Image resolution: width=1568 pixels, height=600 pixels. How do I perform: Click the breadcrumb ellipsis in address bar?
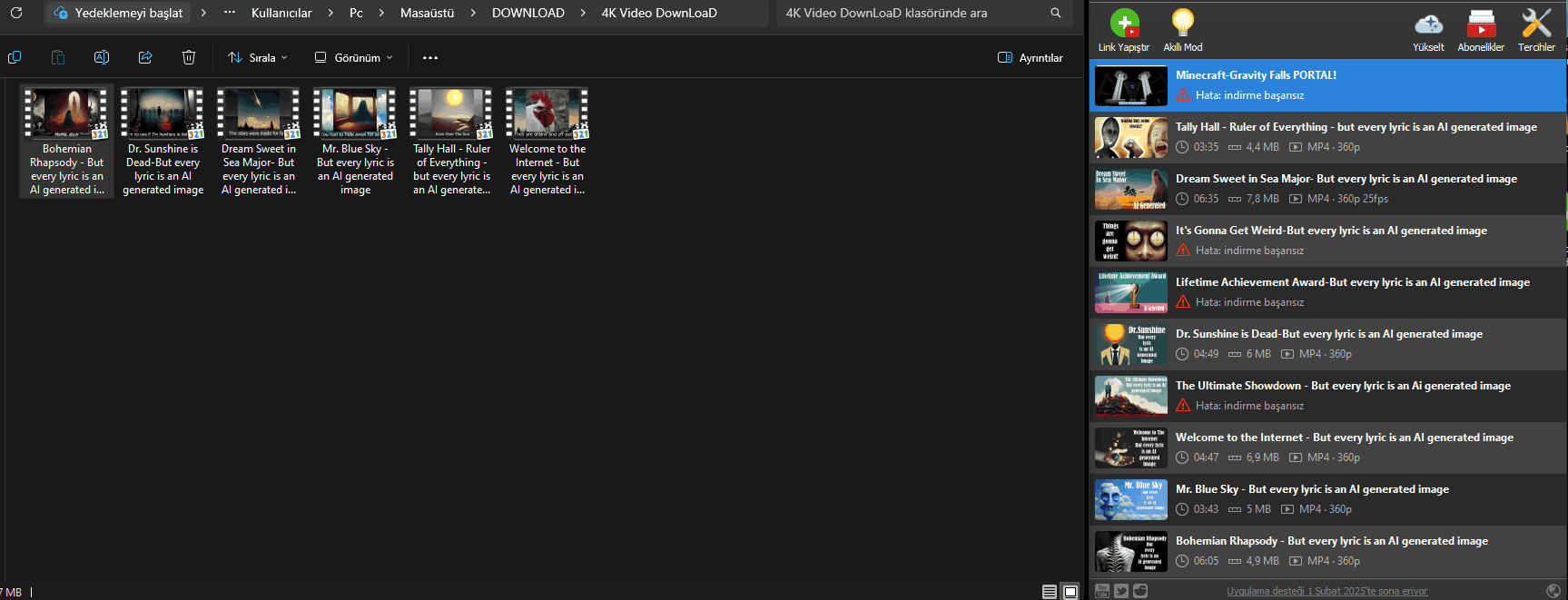[230, 13]
